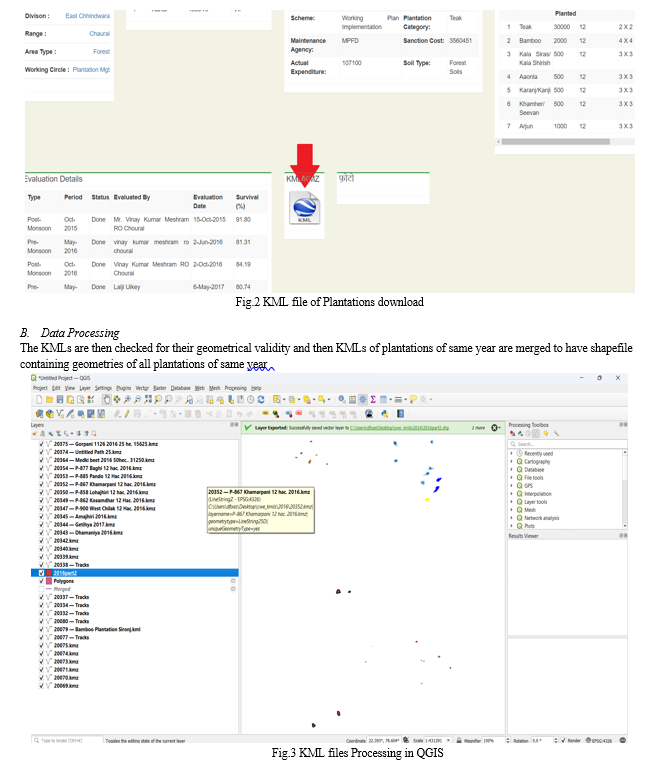Open the Plugins menu
Image resolution: width=657 pixels, height=768 pixels.
[x=123, y=388]
